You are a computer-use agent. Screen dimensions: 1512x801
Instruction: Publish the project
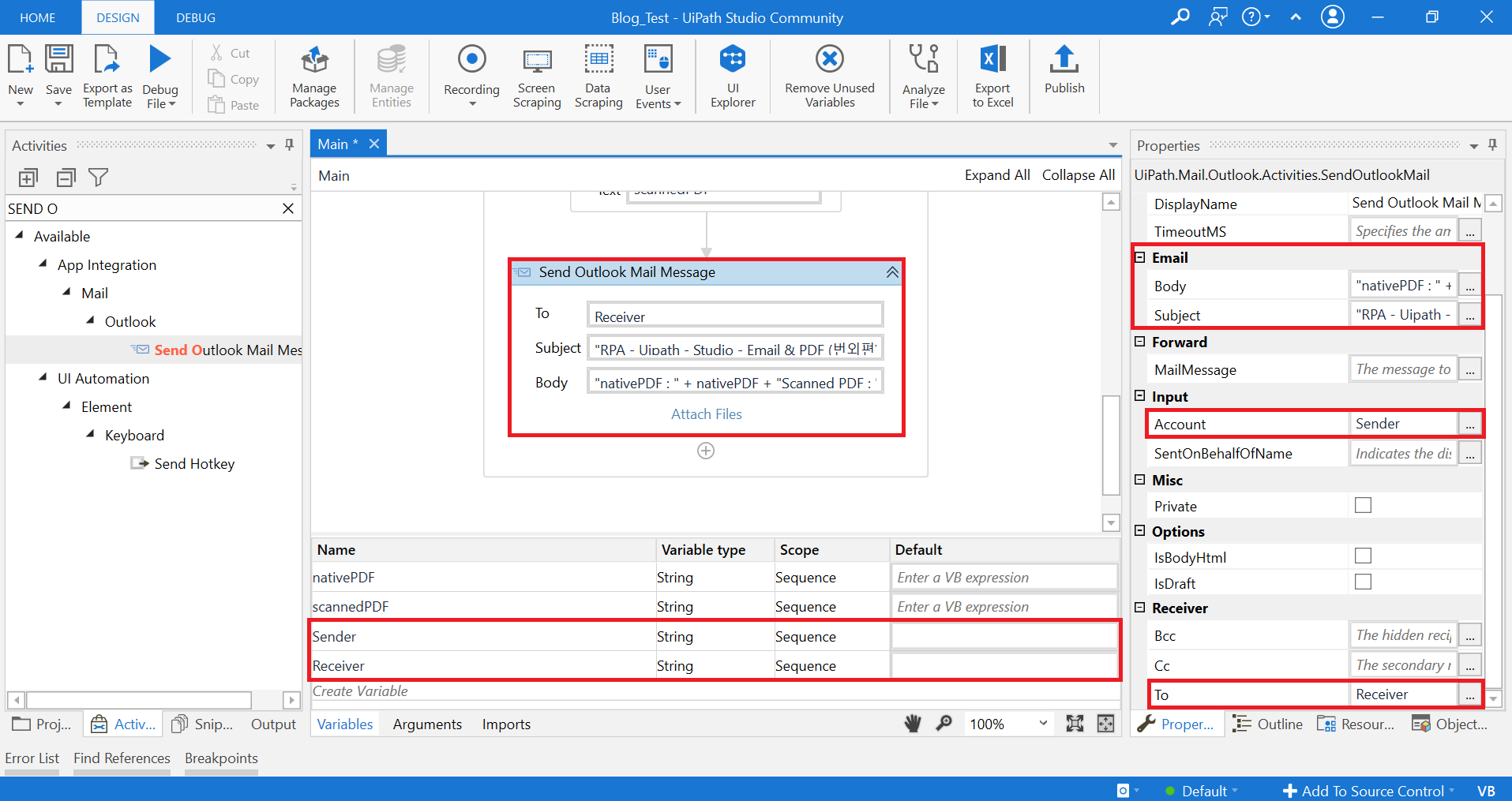pos(1064,69)
